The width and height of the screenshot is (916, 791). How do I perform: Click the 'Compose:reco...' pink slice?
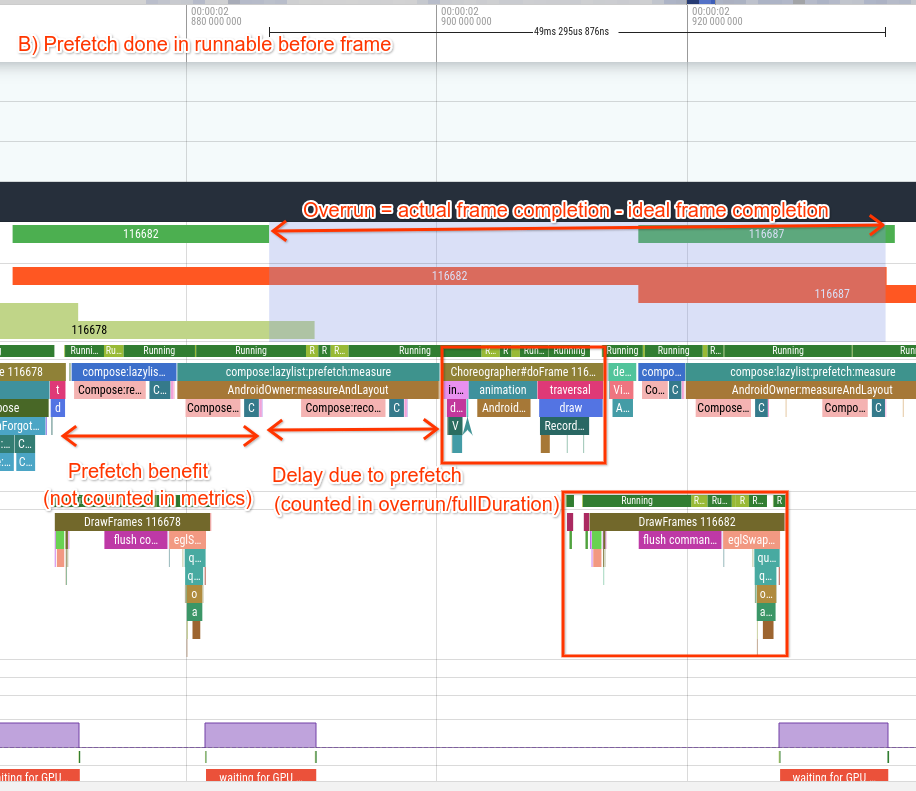click(343, 408)
